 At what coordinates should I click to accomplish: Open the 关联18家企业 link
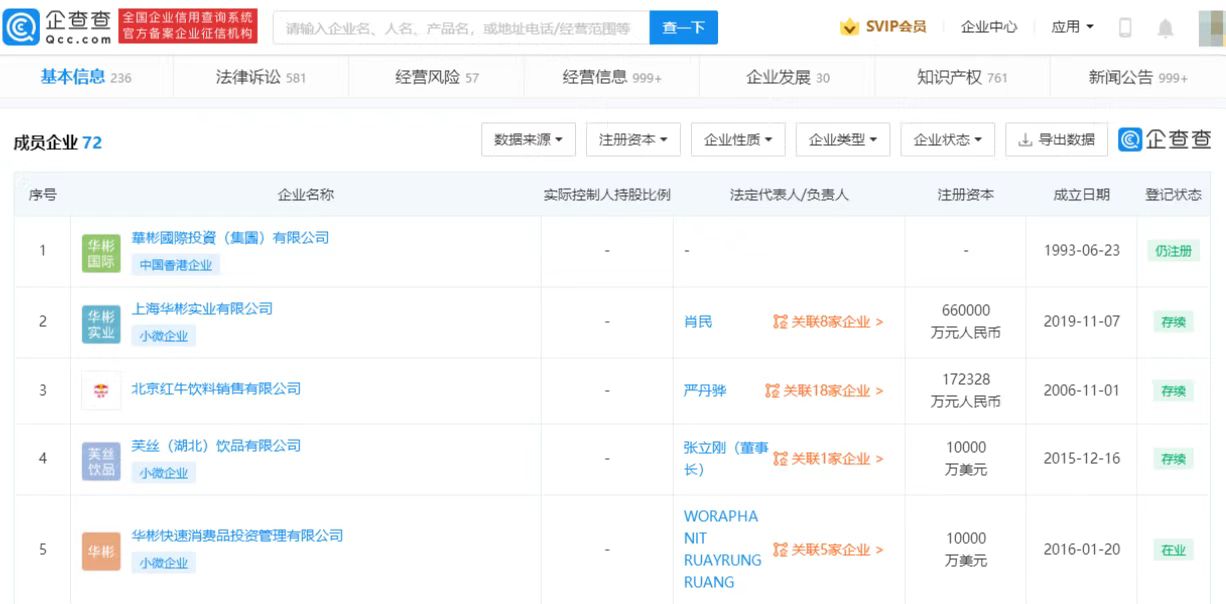[833, 391]
